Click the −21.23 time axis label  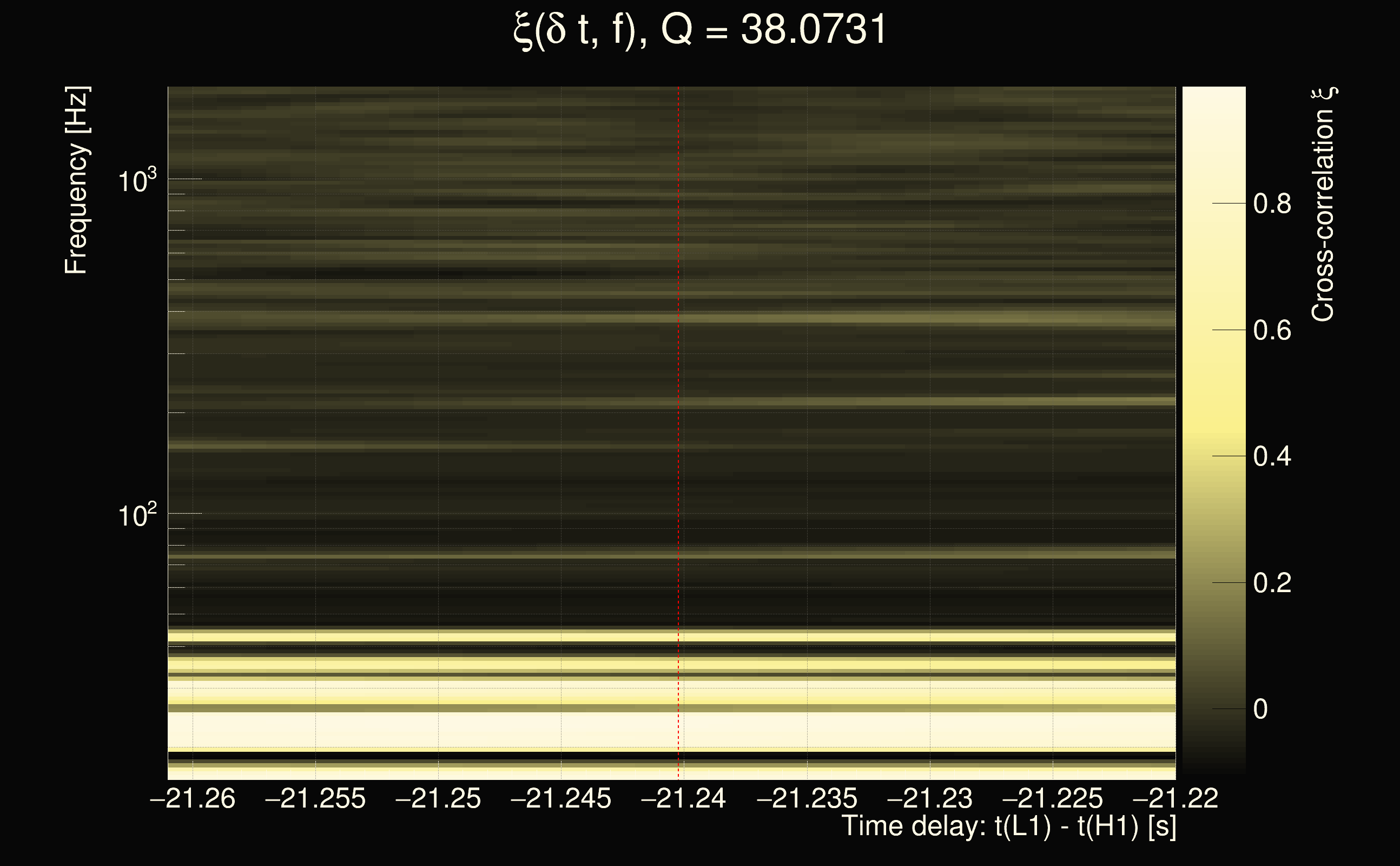[929, 798]
